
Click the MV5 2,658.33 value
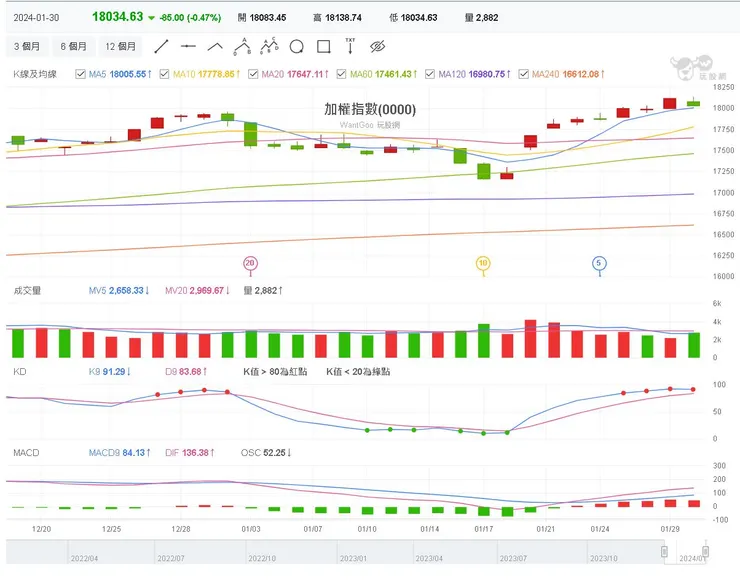(x=119, y=290)
